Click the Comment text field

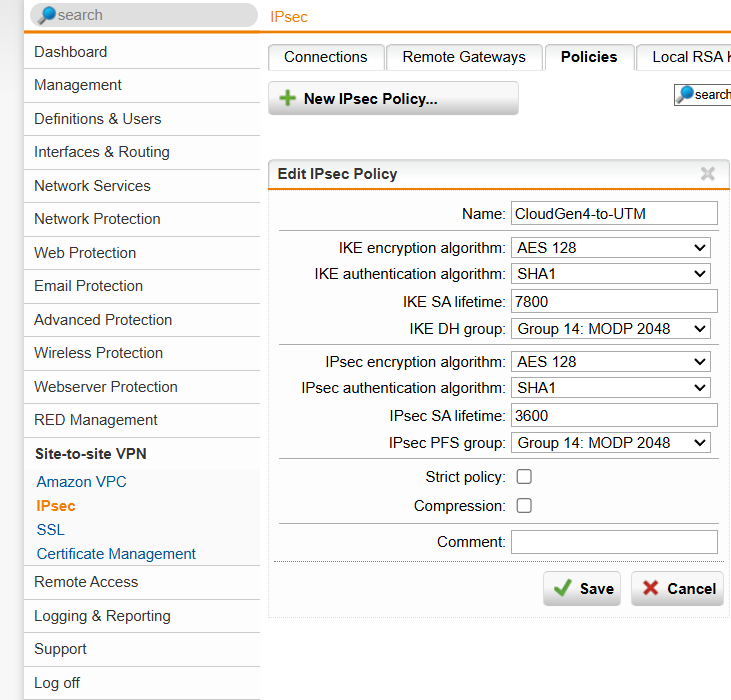pos(614,542)
